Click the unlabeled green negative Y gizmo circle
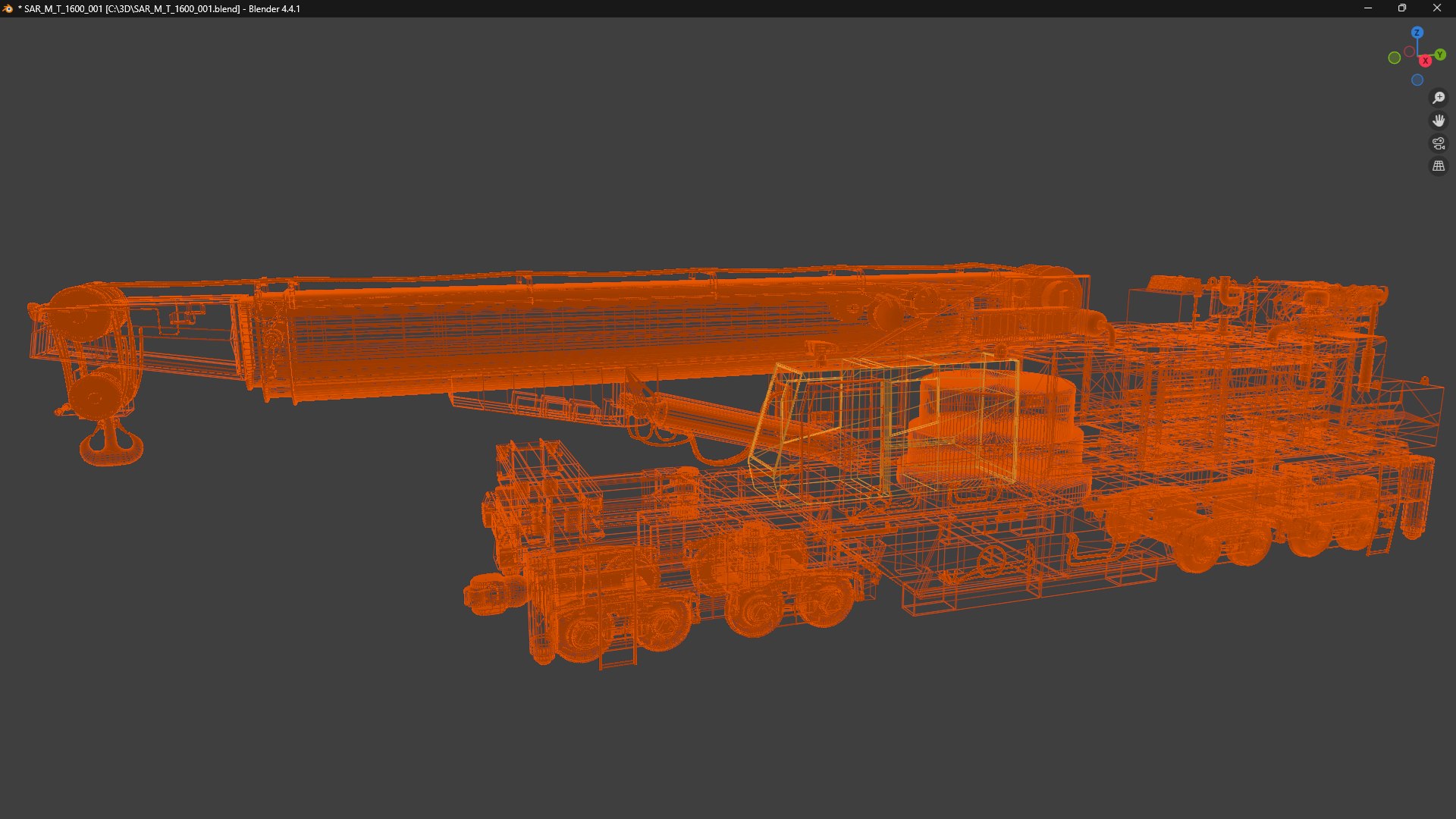This screenshot has height=819, width=1456. [1394, 58]
